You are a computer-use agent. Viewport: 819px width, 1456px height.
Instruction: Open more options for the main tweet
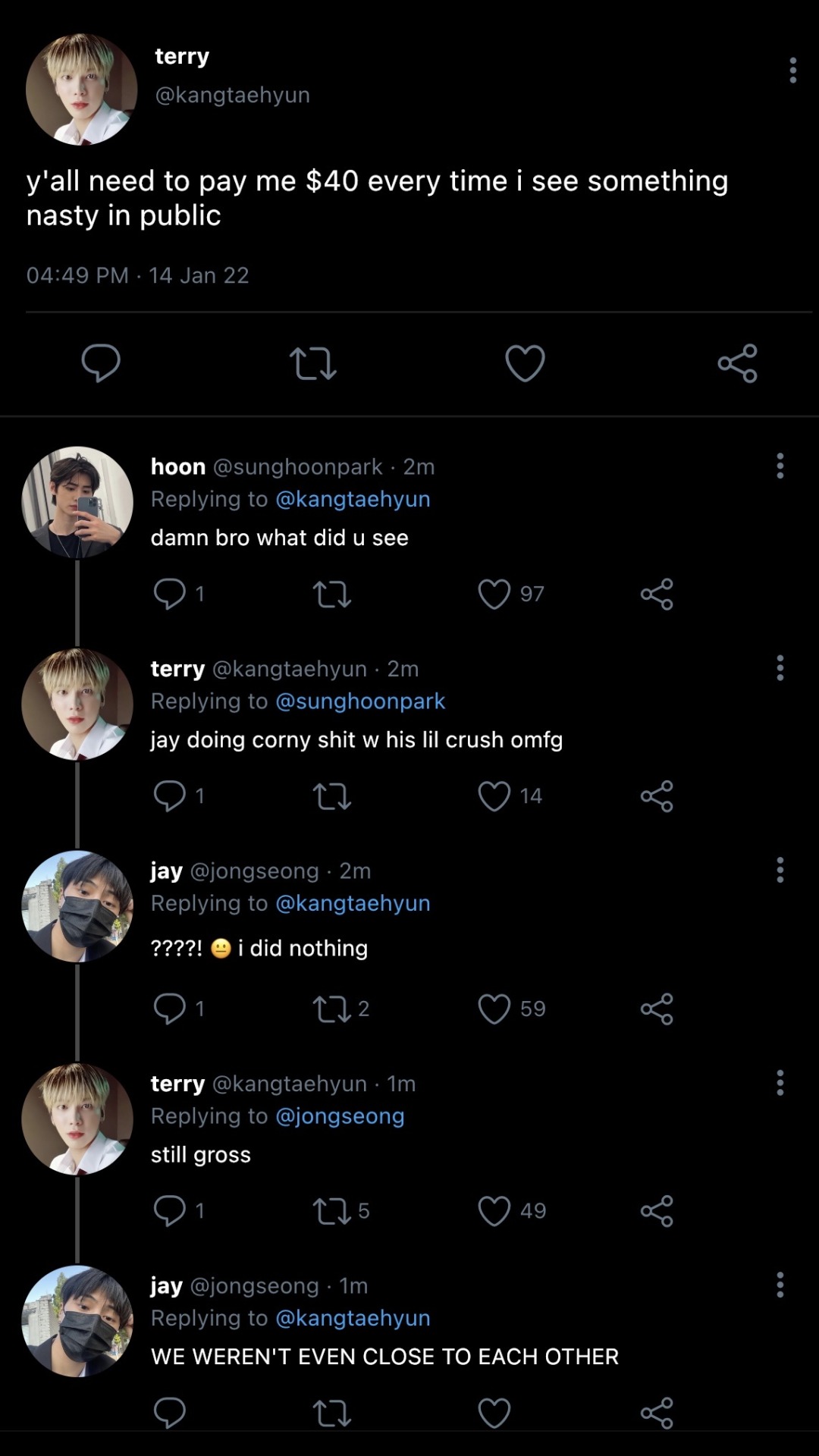tap(792, 71)
